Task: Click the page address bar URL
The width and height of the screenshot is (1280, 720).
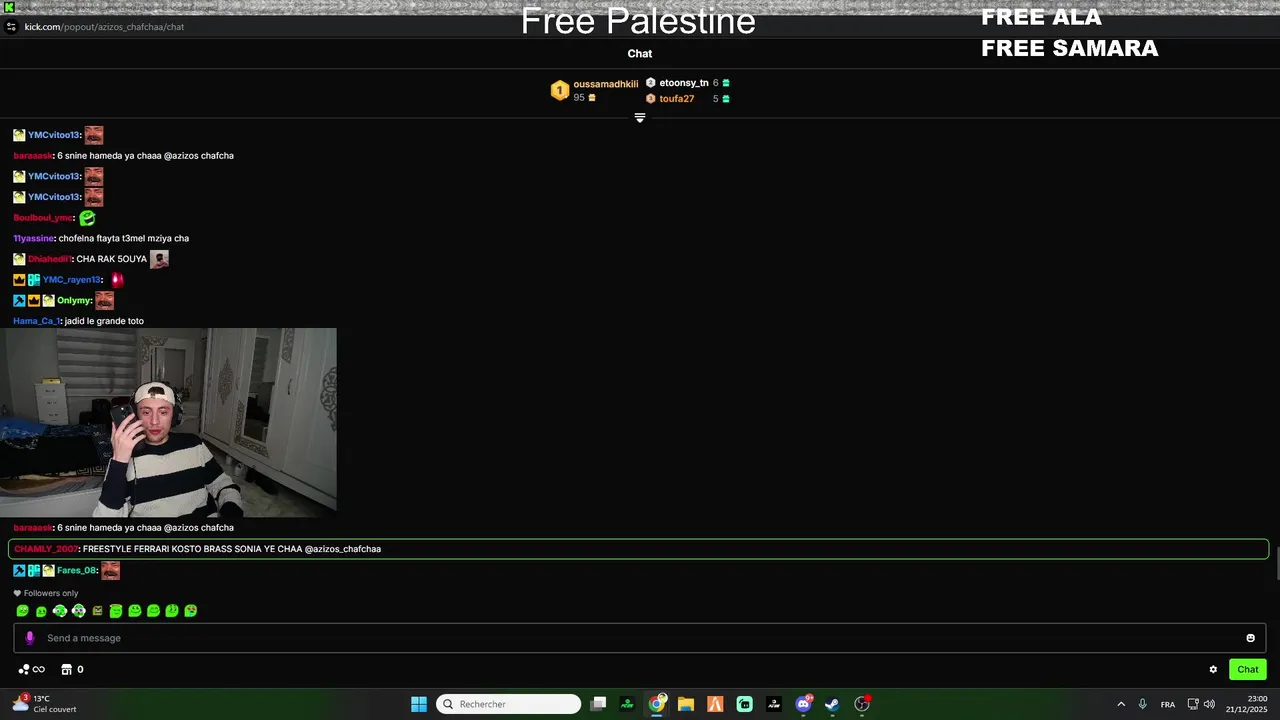Action: coord(104,27)
